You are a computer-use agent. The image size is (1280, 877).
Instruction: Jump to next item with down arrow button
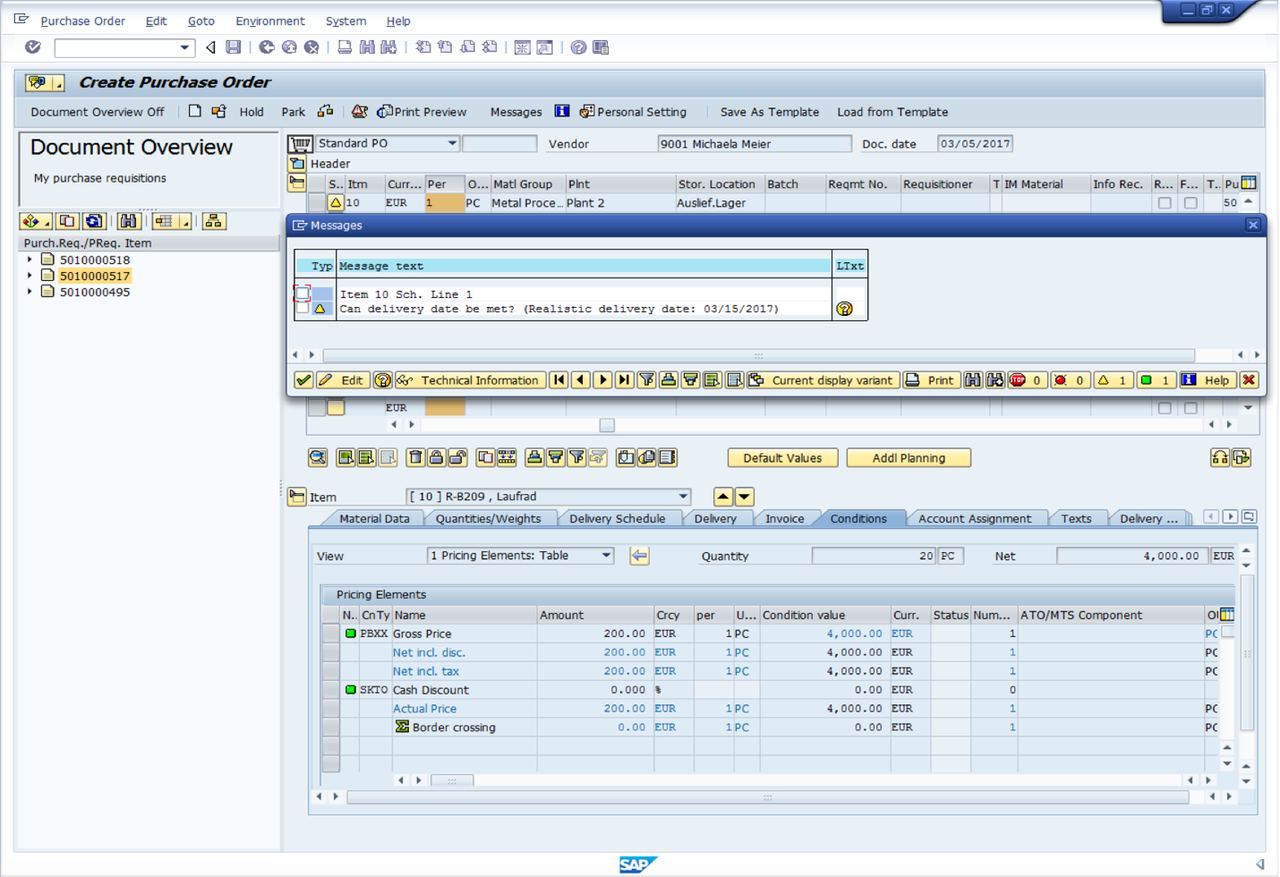pyautogui.click(x=744, y=497)
